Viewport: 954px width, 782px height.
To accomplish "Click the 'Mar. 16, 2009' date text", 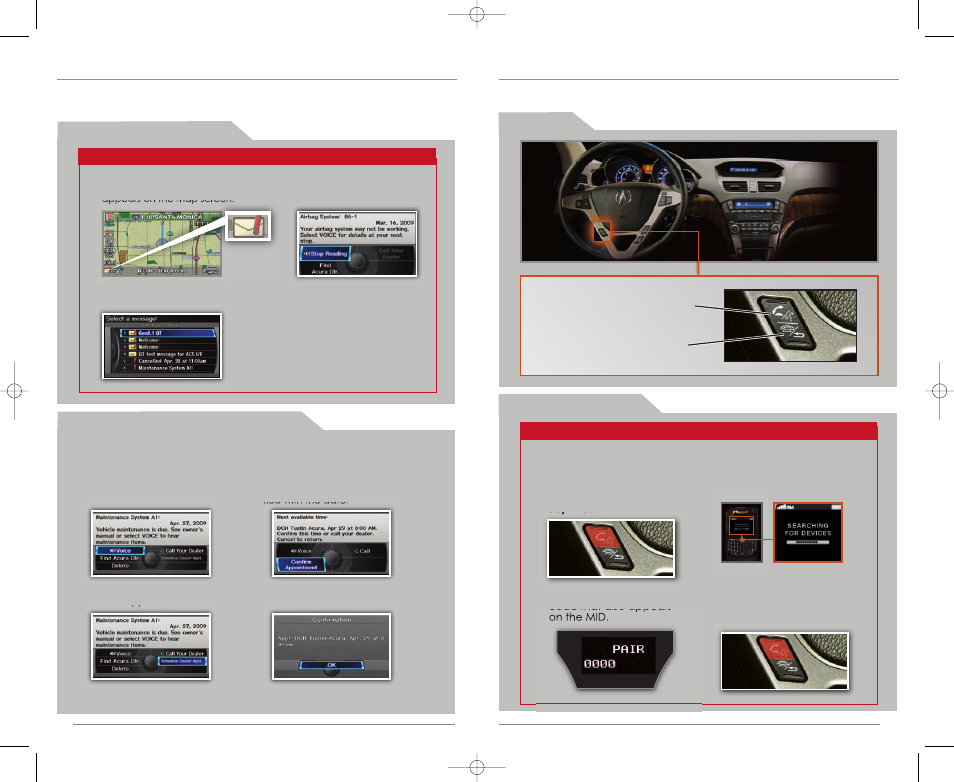I will pos(395,223).
